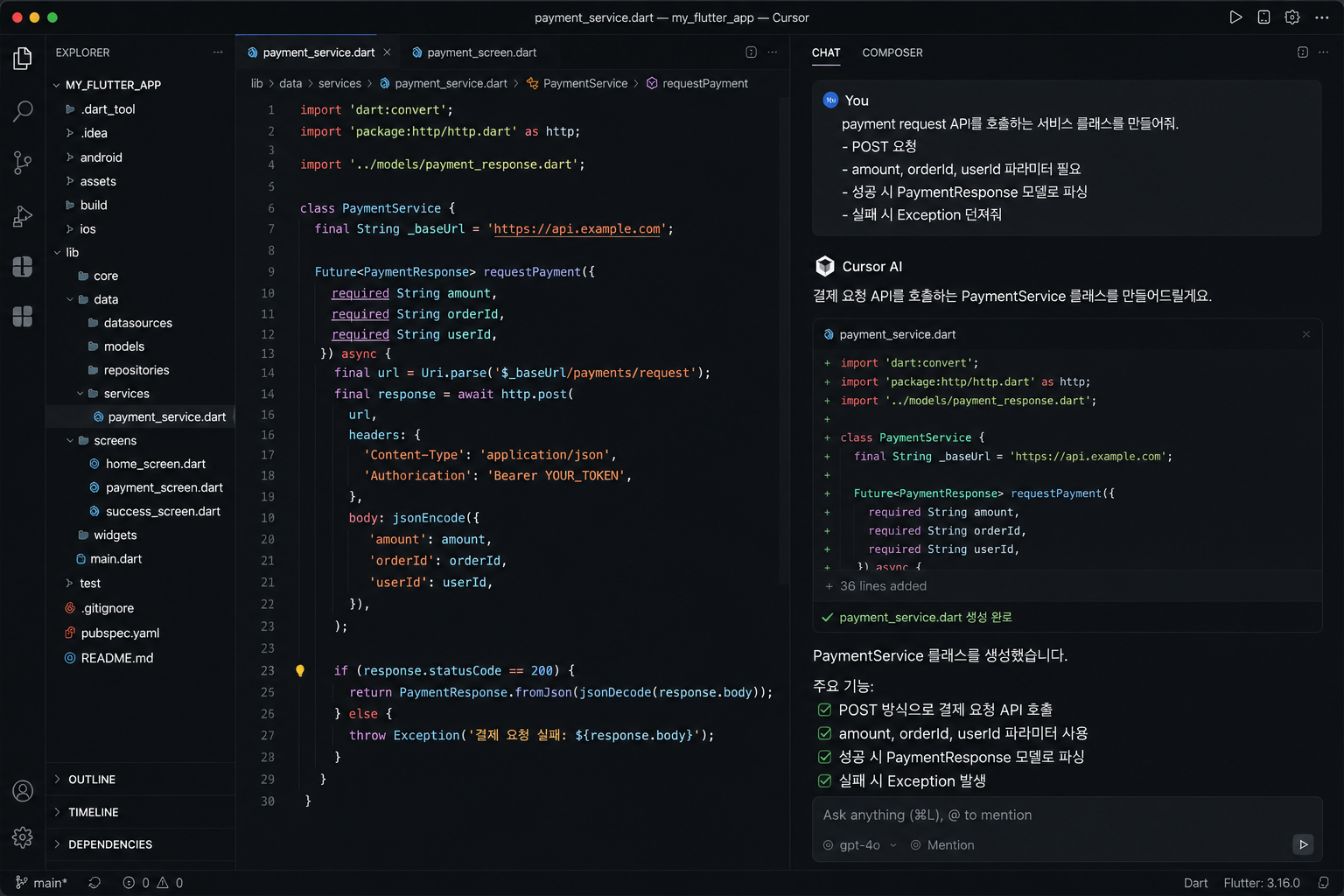The height and width of the screenshot is (896, 1344).
Task: Dismiss the payment_service.dart code block in chat
Action: click(1306, 334)
